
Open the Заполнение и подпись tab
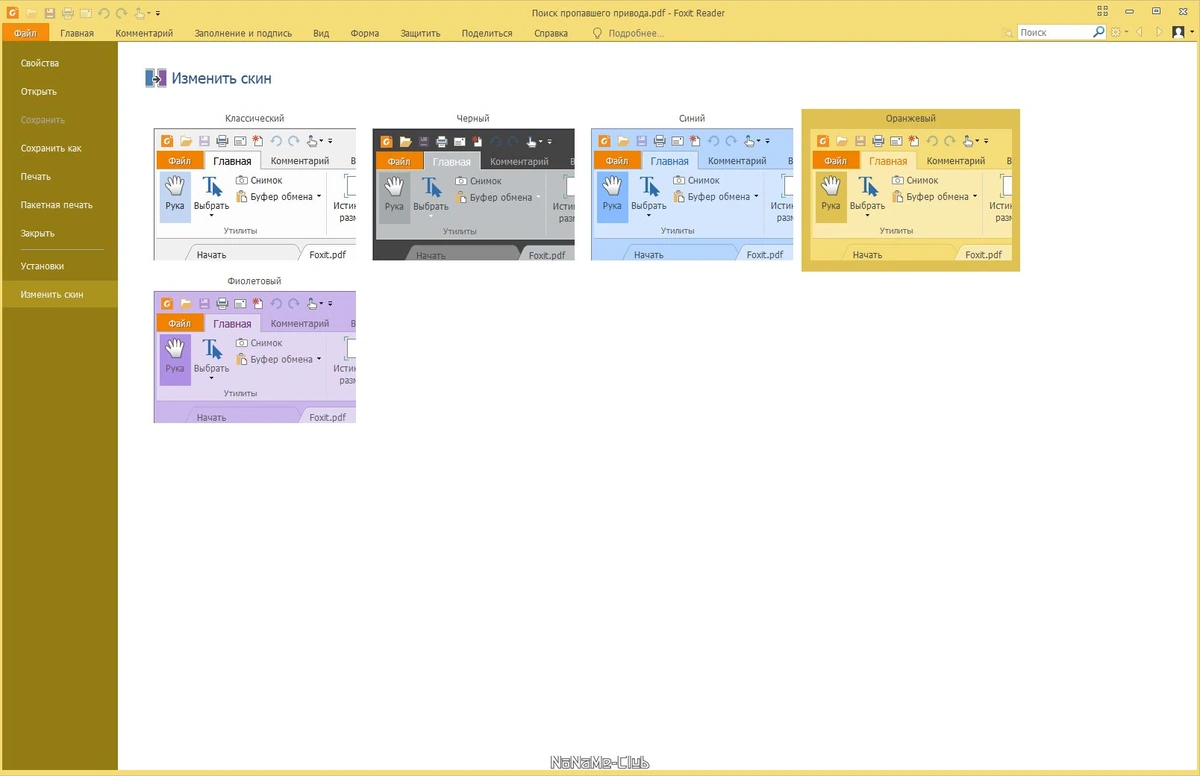[x=243, y=33]
